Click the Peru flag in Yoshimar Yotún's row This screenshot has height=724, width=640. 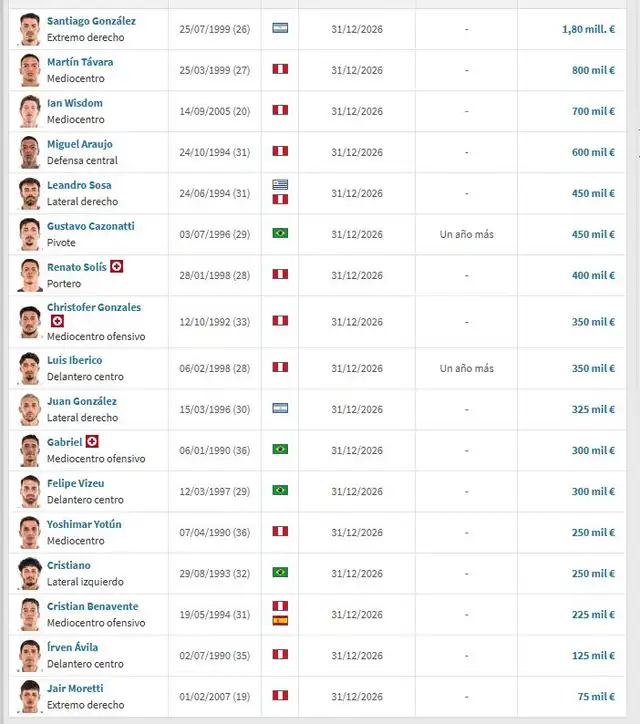click(x=280, y=531)
